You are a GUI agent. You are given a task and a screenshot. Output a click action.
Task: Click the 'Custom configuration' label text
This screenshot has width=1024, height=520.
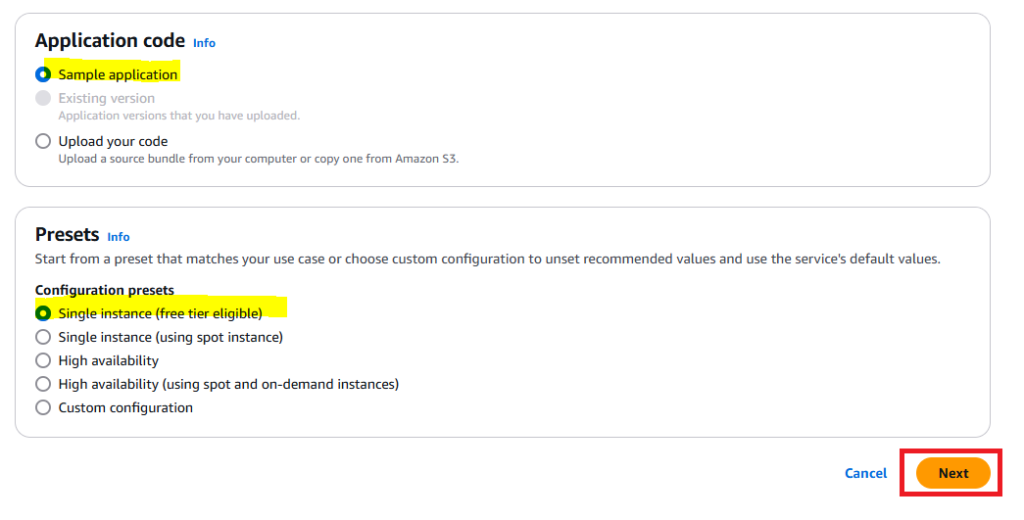[125, 408]
